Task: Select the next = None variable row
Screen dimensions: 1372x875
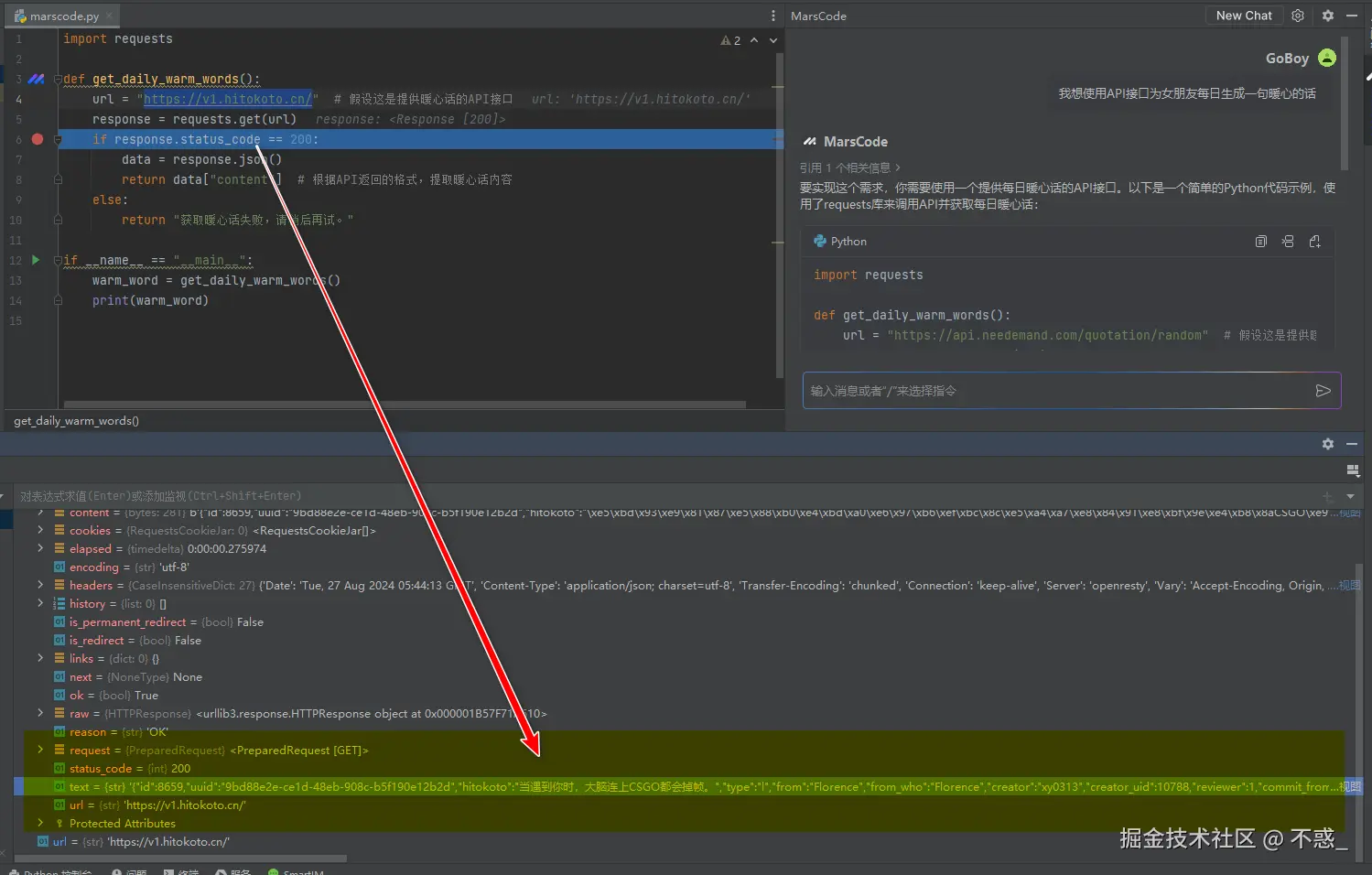Action: point(128,677)
